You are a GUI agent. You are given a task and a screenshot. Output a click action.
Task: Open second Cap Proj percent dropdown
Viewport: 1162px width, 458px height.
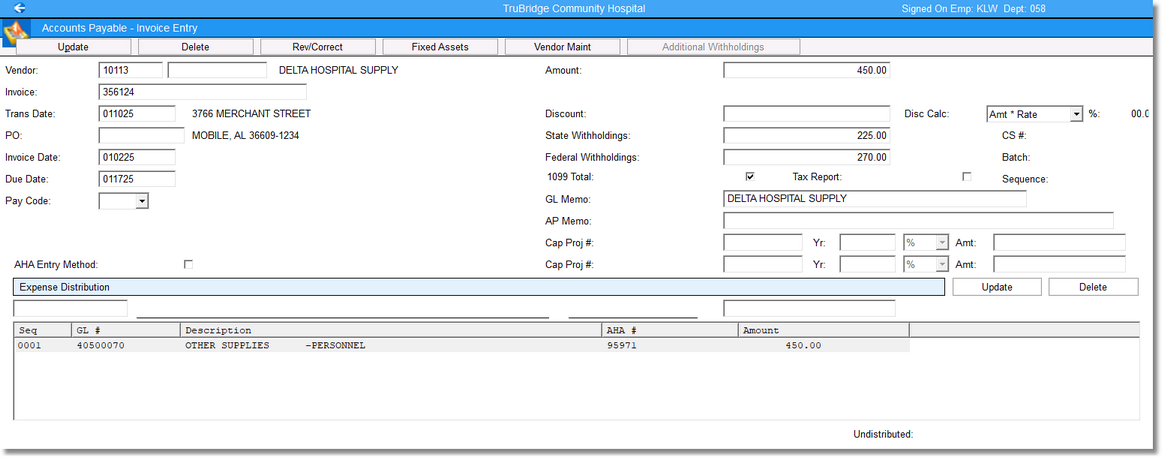coord(942,264)
